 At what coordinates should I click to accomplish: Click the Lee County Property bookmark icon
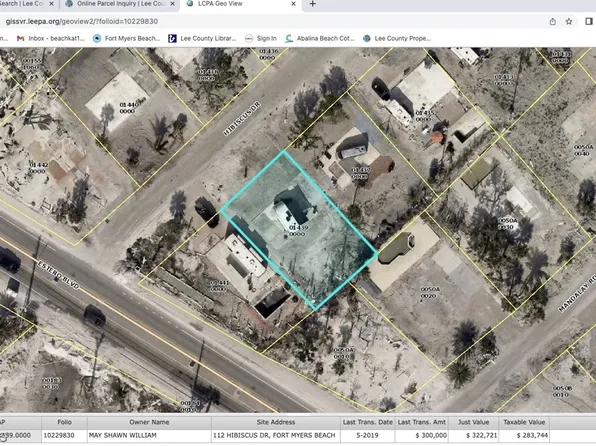pyautogui.click(x=367, y=38)
